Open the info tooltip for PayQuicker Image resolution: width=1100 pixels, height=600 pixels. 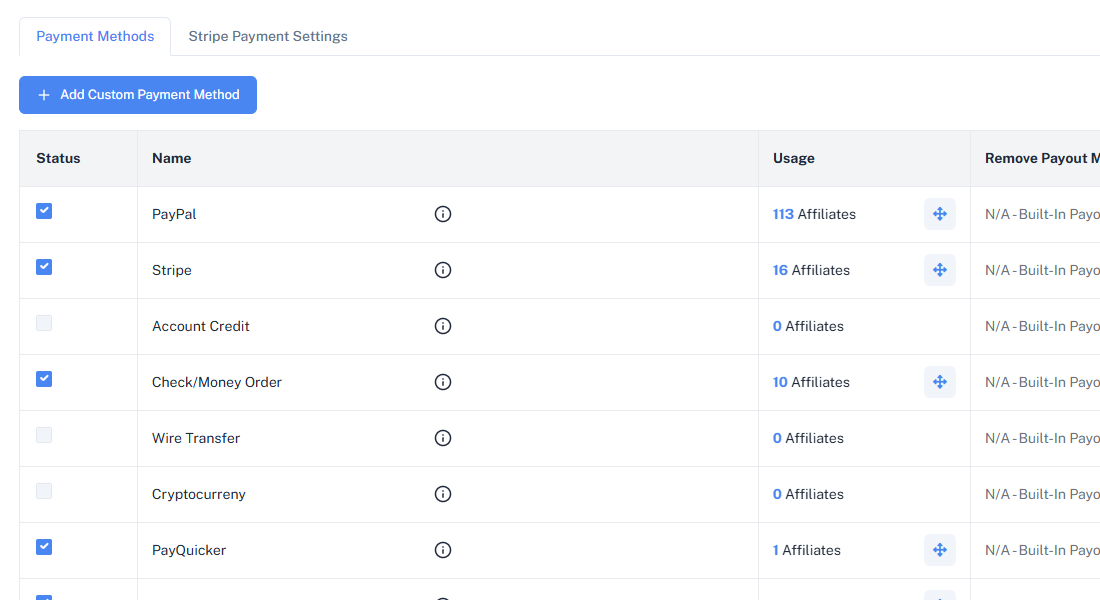click(443, 549)
